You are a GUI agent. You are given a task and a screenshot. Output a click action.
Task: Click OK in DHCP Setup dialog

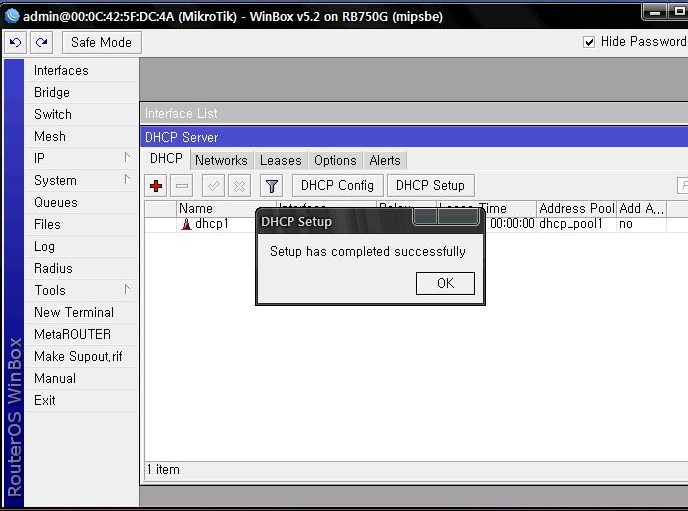pyautogui.click(x=445, y=283)
